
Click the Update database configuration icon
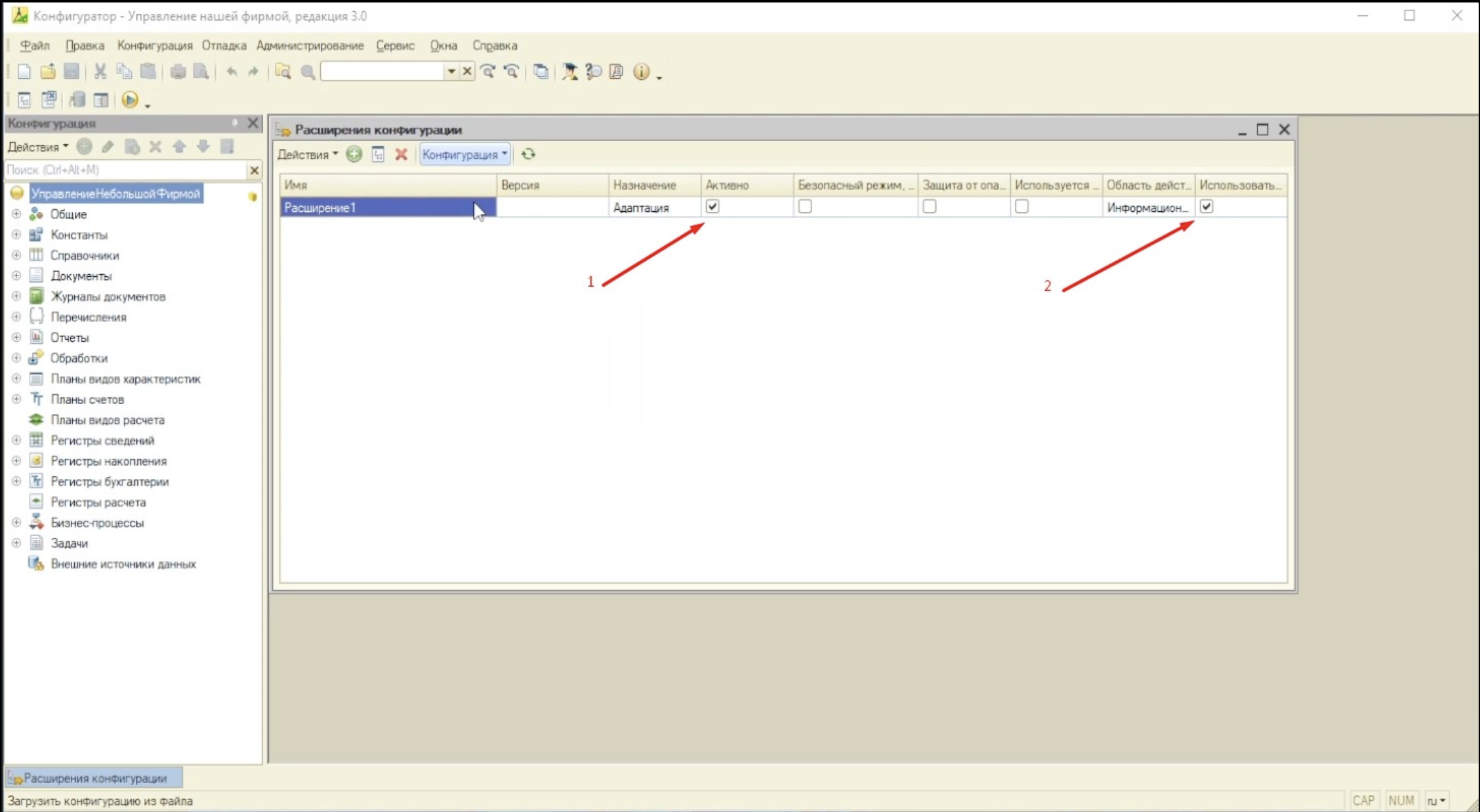pos(77,100)
